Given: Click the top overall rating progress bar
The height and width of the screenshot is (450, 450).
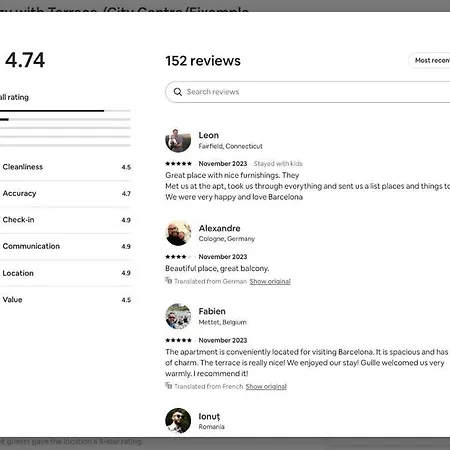Looking at the screenshot, I should pos(65,111).
